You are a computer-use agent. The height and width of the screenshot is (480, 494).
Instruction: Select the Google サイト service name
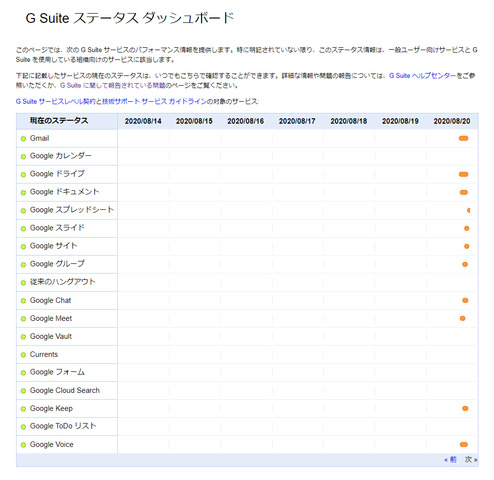(54, 246)
